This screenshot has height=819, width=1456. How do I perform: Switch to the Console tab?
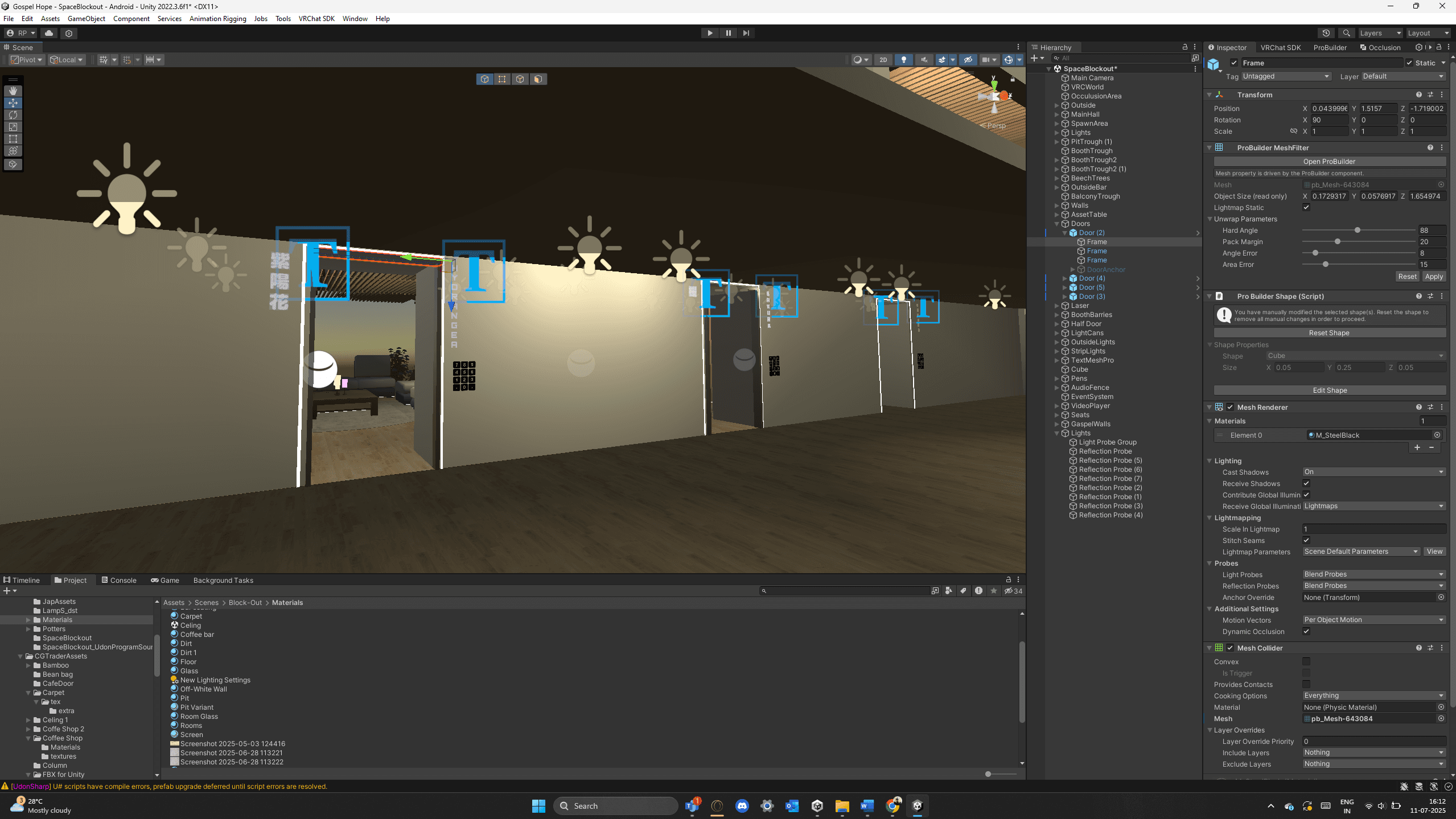119,580
